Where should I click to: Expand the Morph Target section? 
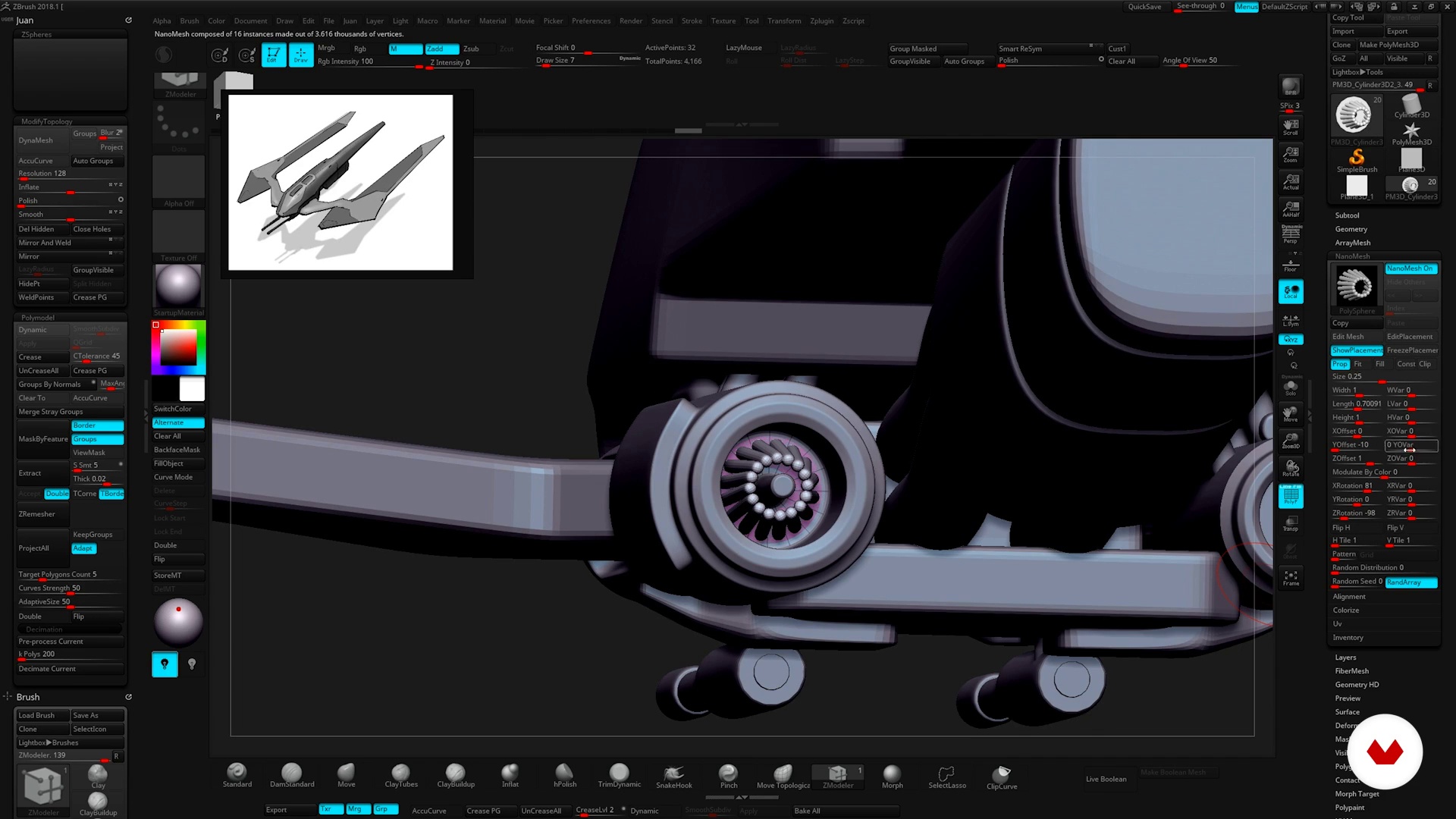pos(1357,794)
